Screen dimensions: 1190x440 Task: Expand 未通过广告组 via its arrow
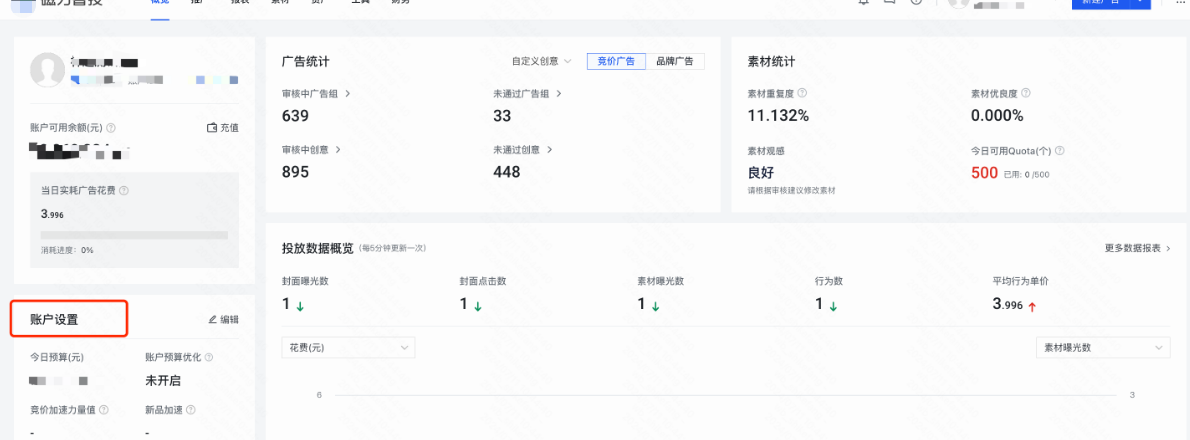click(x=559, y=94)
